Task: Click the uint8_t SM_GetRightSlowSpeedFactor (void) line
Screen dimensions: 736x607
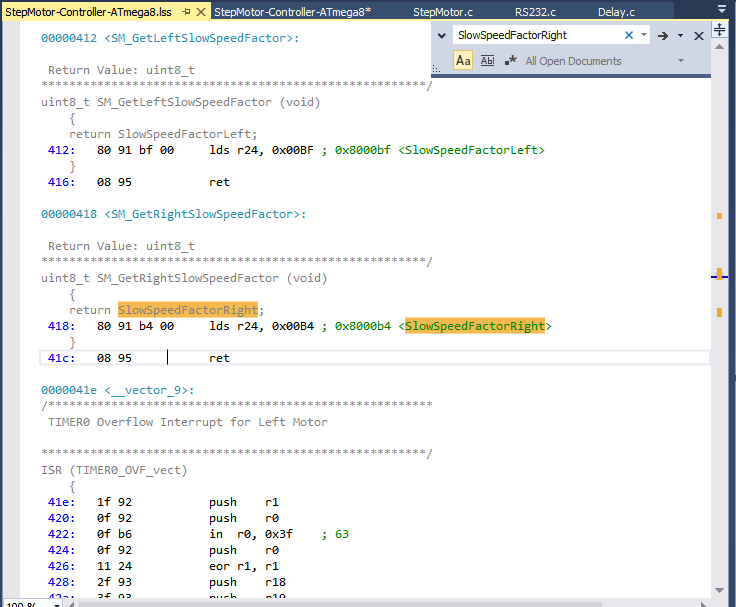Action: [x=184, y=278]
